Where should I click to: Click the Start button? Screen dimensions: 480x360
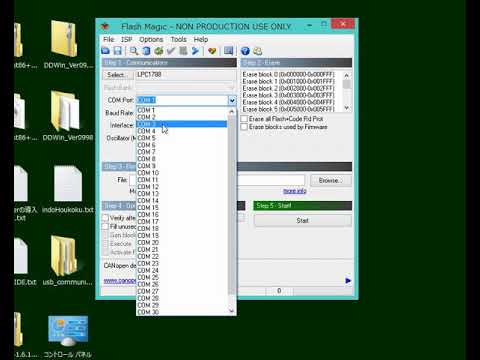click(x=303, y=220)
